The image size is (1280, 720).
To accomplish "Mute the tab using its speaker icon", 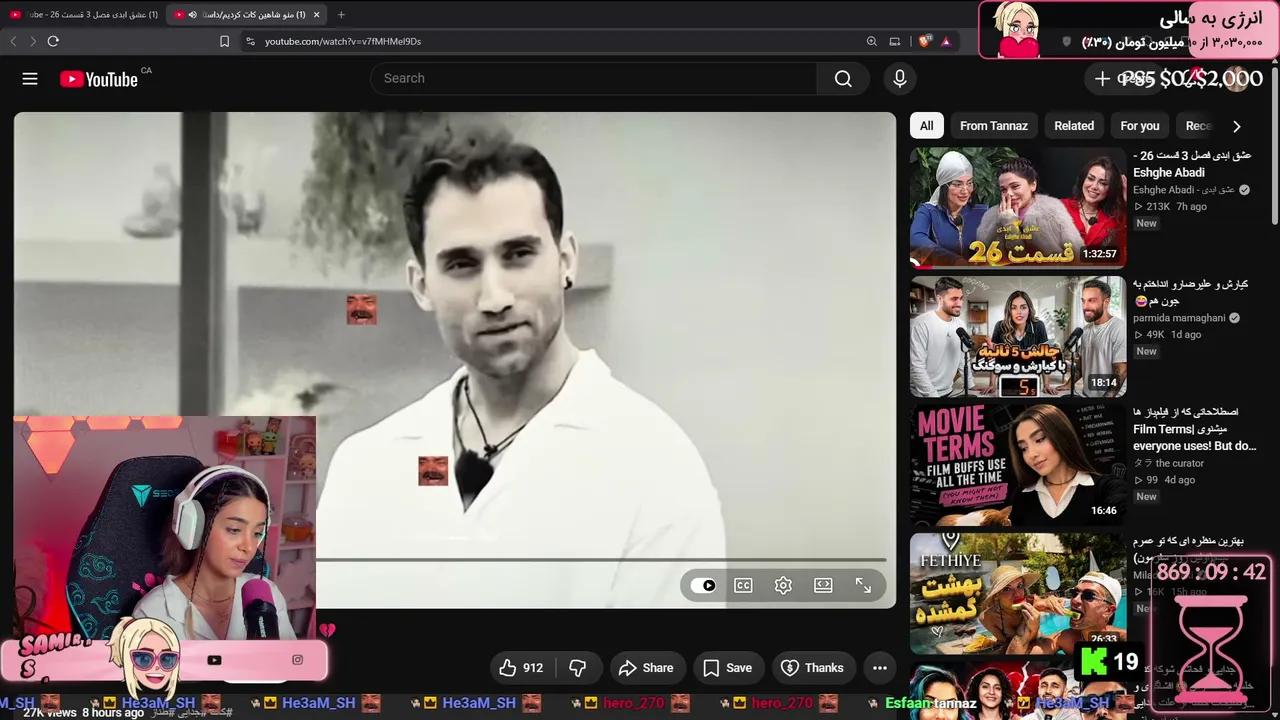I will [191, 15].
